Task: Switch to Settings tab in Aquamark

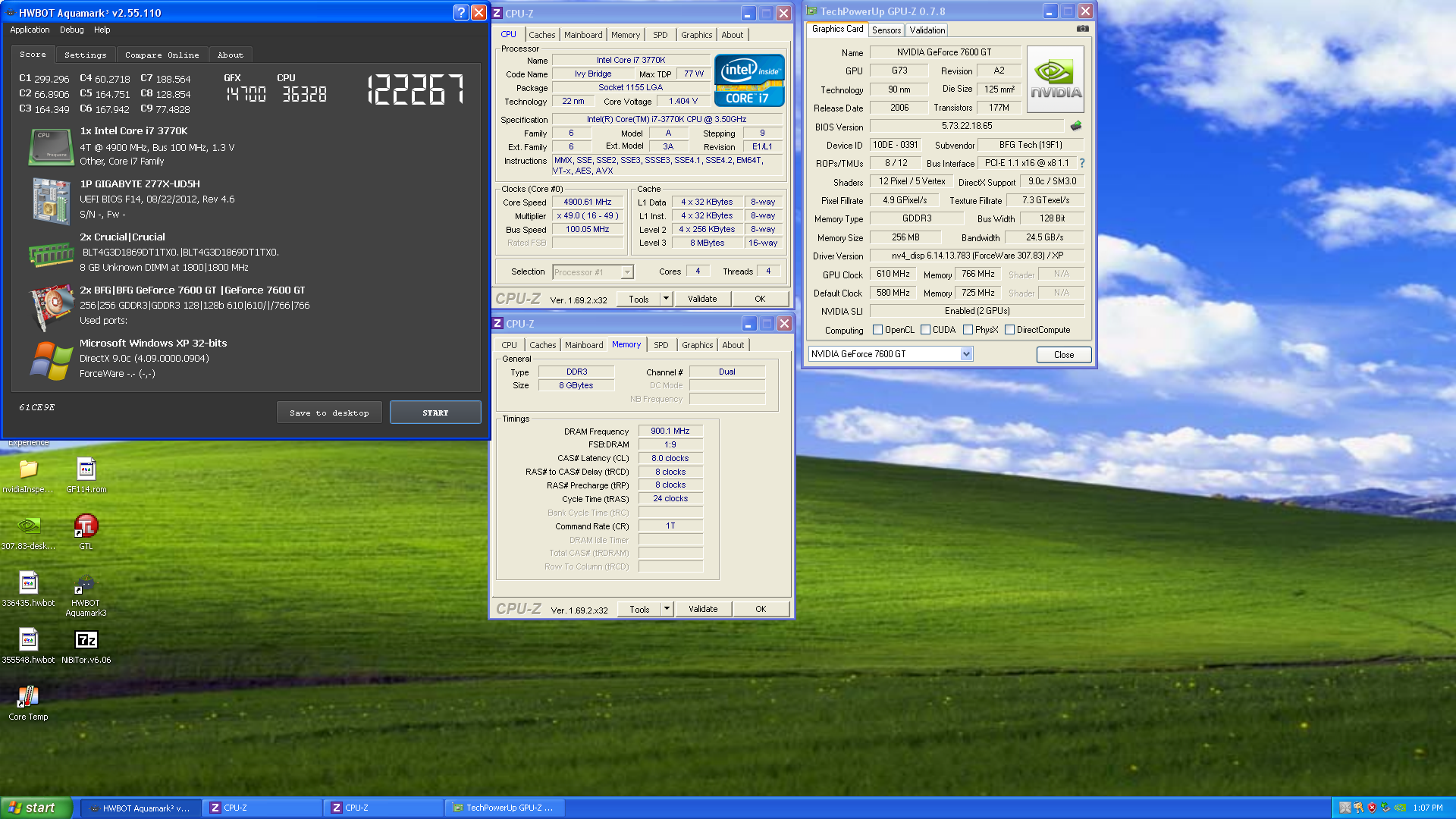Action: [86, 55]
